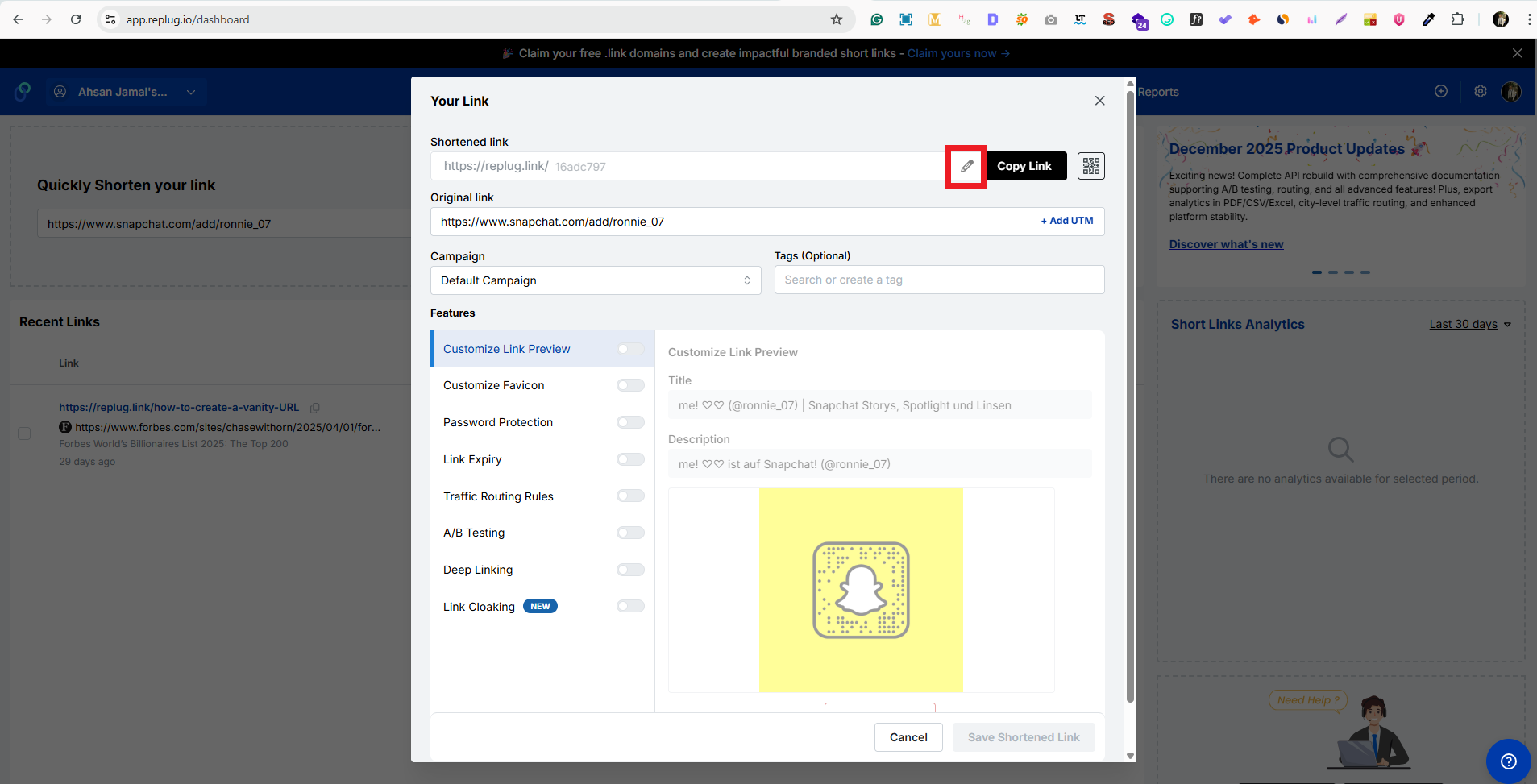Turn on the Link Cloaking toggle
Image resolution: width=1537 pixels, height=784 pixels.
tap(630, 605)
